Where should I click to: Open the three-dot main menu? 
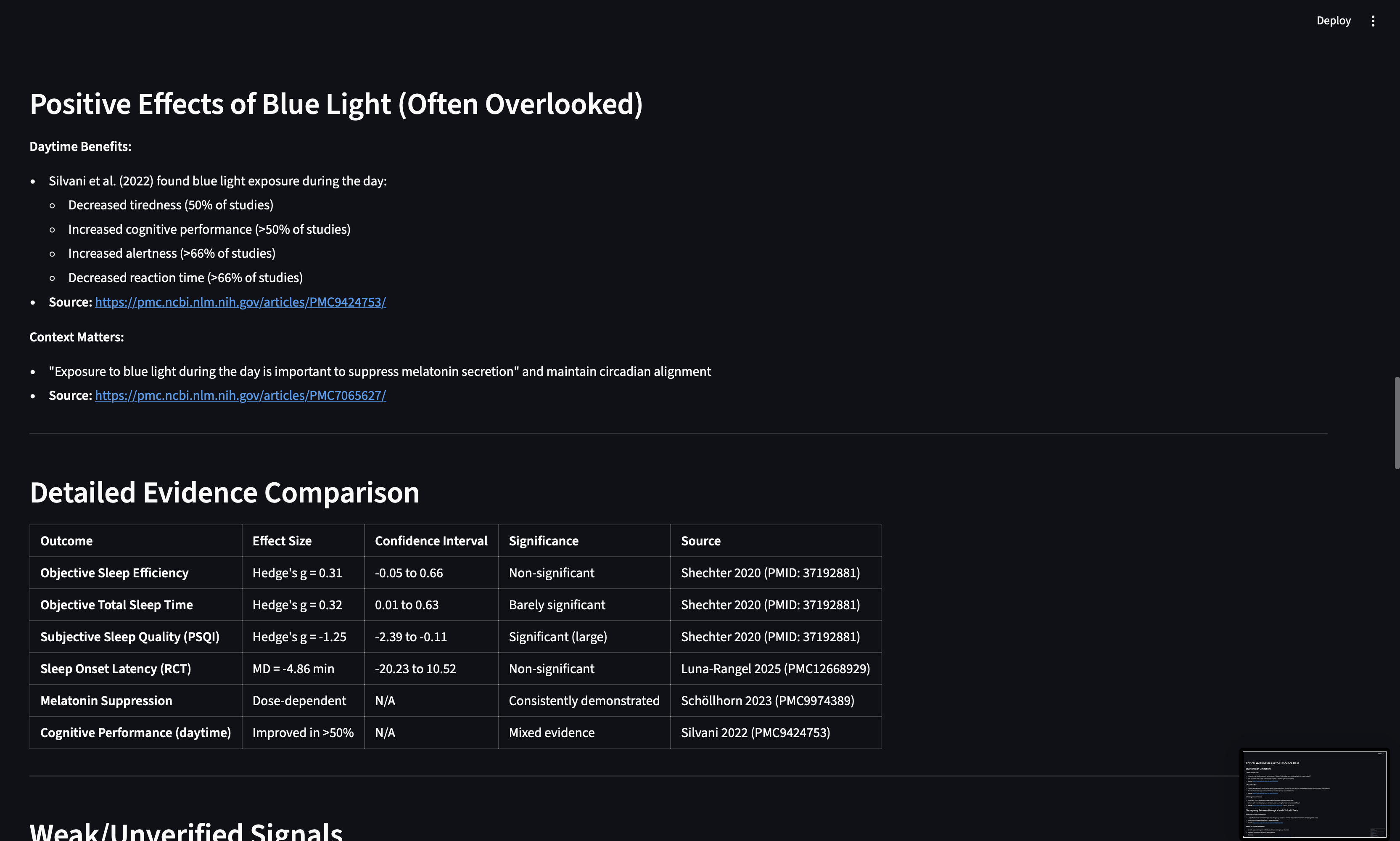(x=1372, y=21)
